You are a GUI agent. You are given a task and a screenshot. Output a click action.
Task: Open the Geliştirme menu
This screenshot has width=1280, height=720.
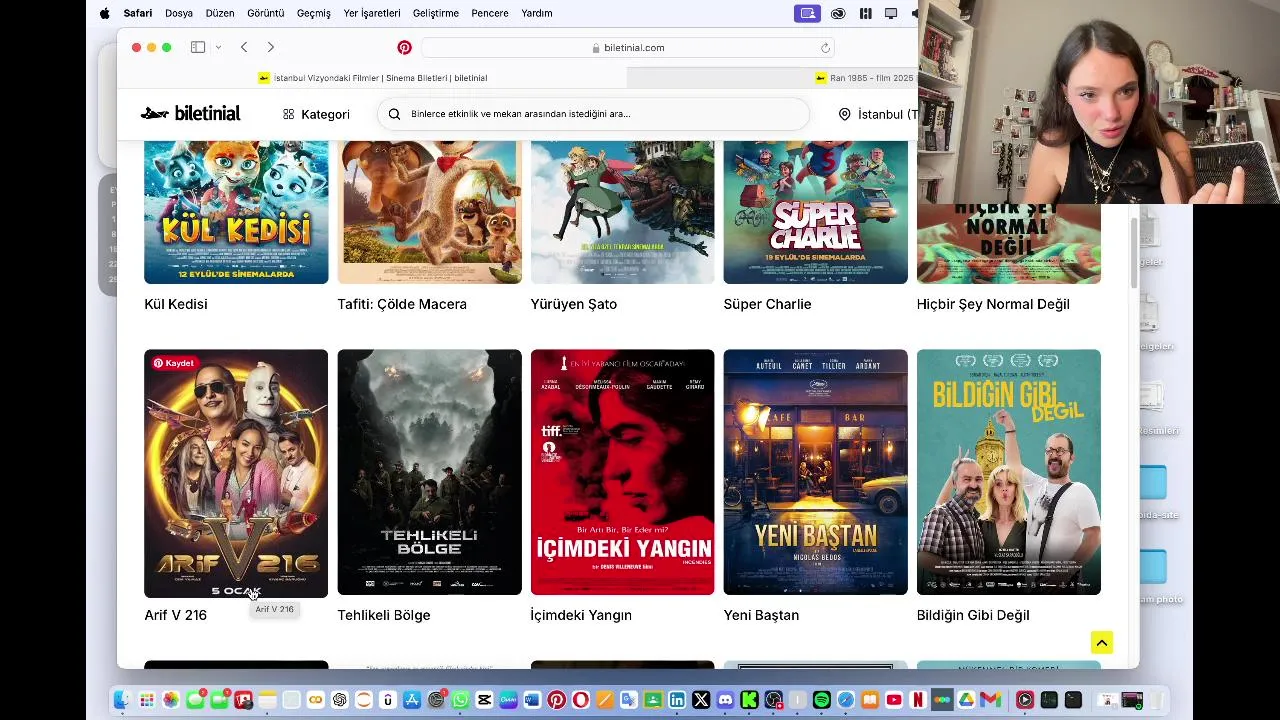(x=436, y=13)
